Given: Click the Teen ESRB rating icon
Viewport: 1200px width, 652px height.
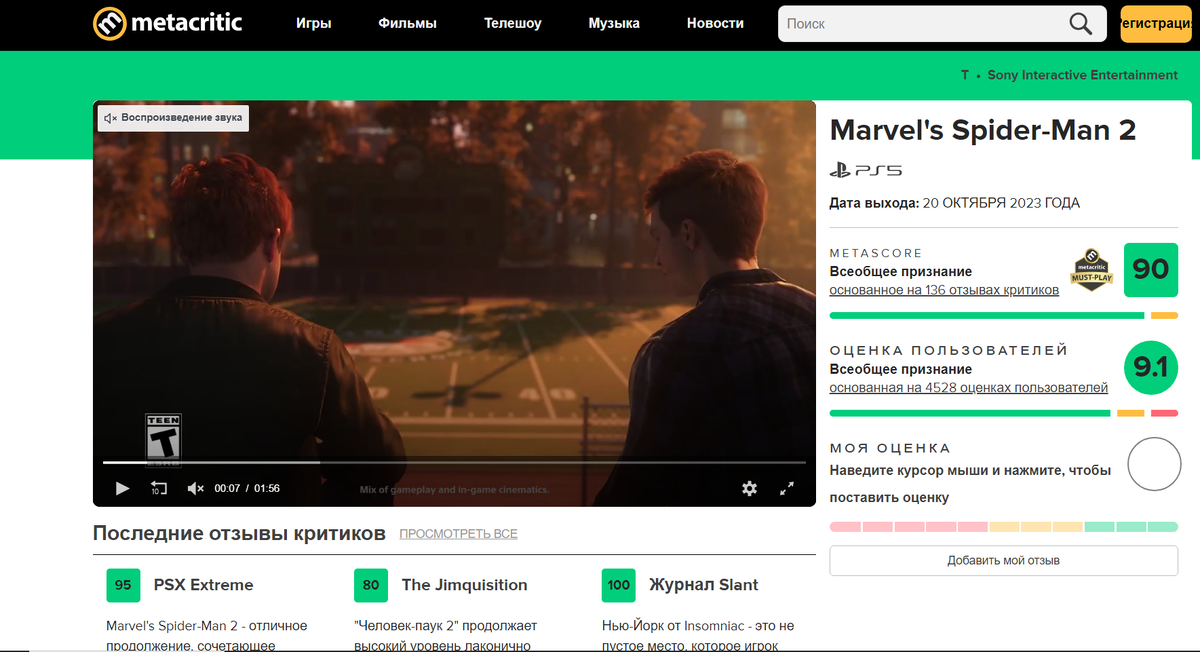Looking at the screenshot, I should click(163, 440).
